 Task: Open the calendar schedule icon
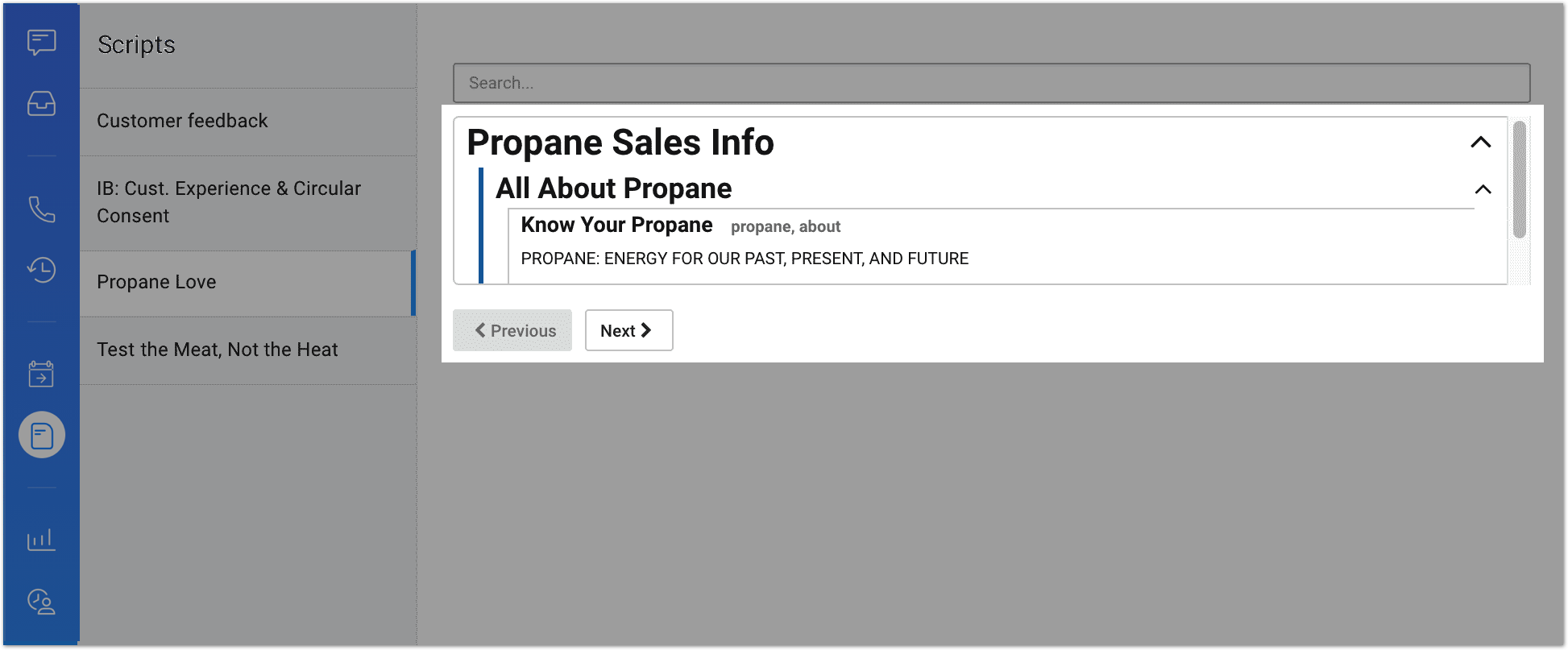pos(41,374)
